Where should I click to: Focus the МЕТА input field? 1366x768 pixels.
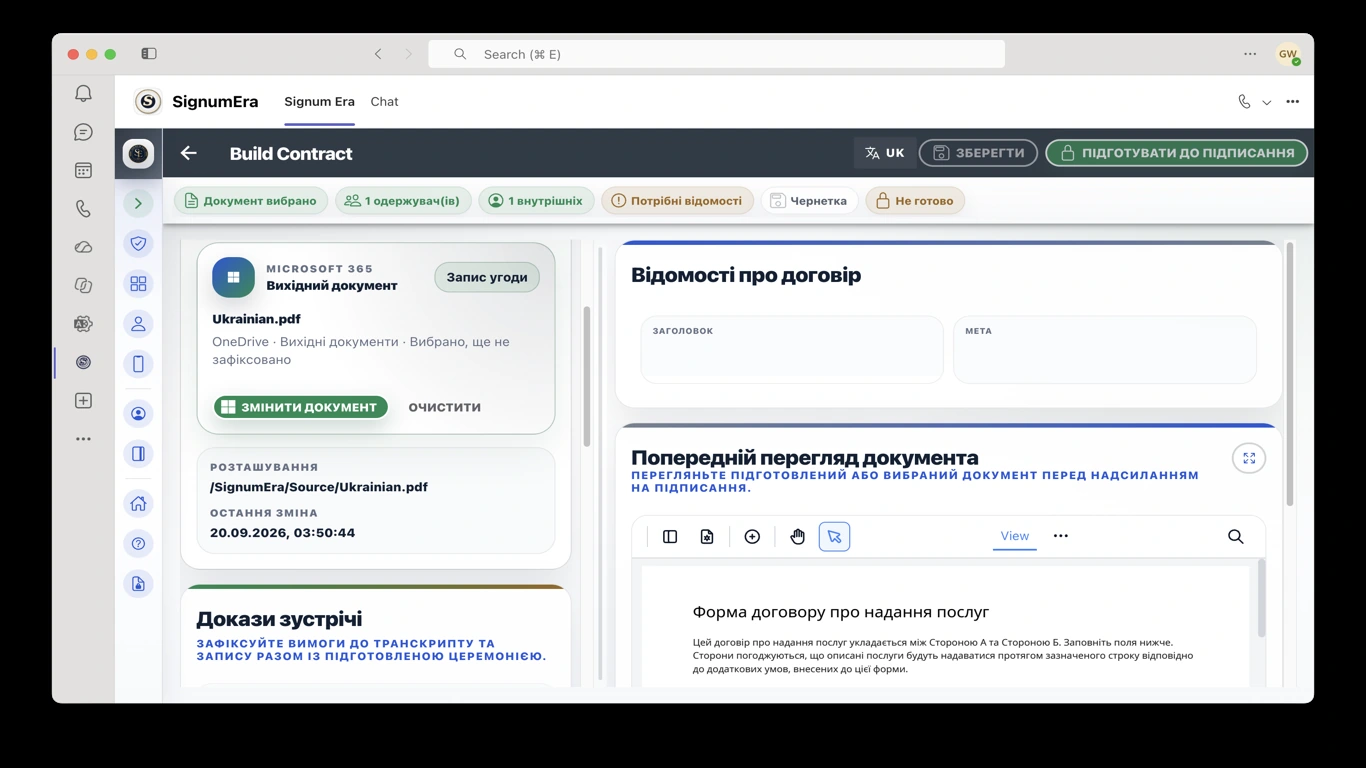point(1105,350)
